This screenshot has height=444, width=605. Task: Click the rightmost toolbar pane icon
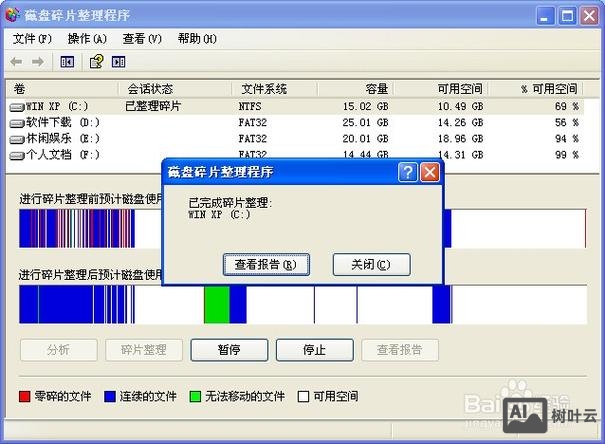click(118, 62)
